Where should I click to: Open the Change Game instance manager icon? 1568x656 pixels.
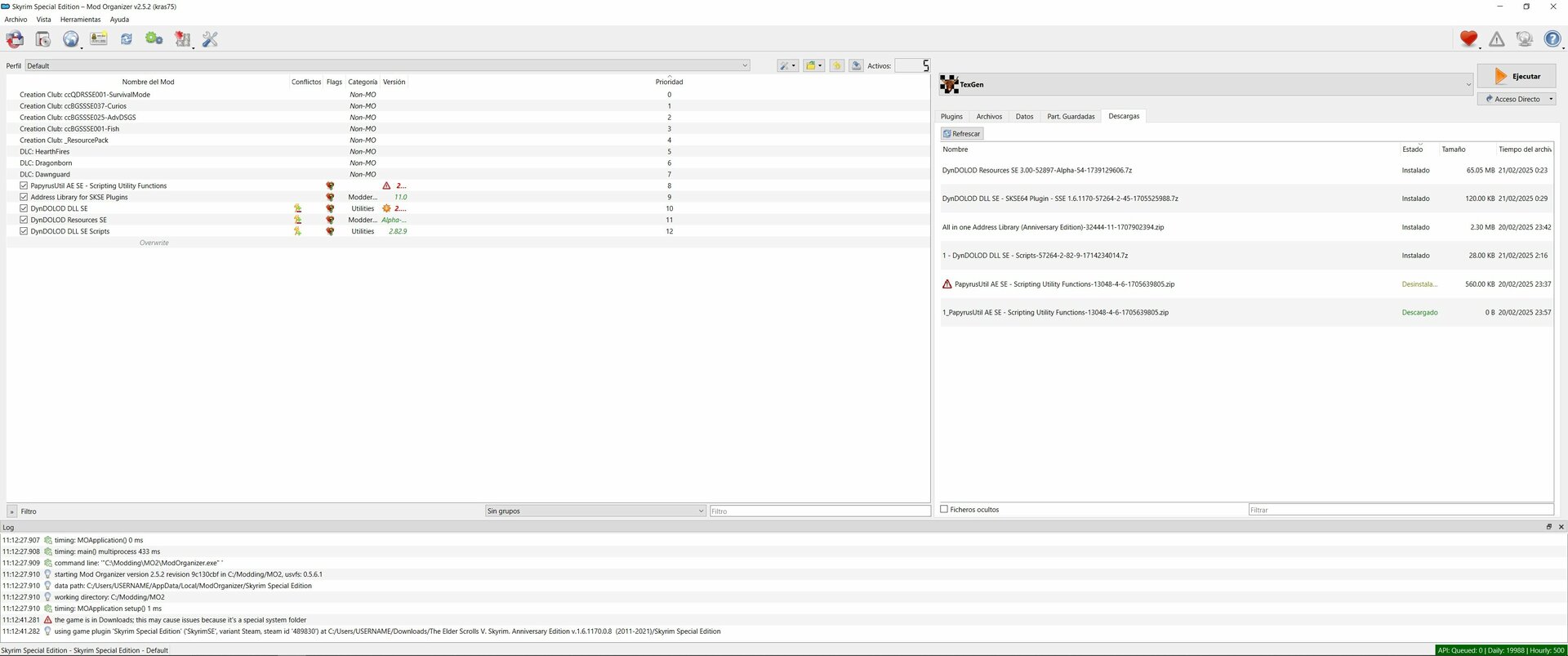15,39
